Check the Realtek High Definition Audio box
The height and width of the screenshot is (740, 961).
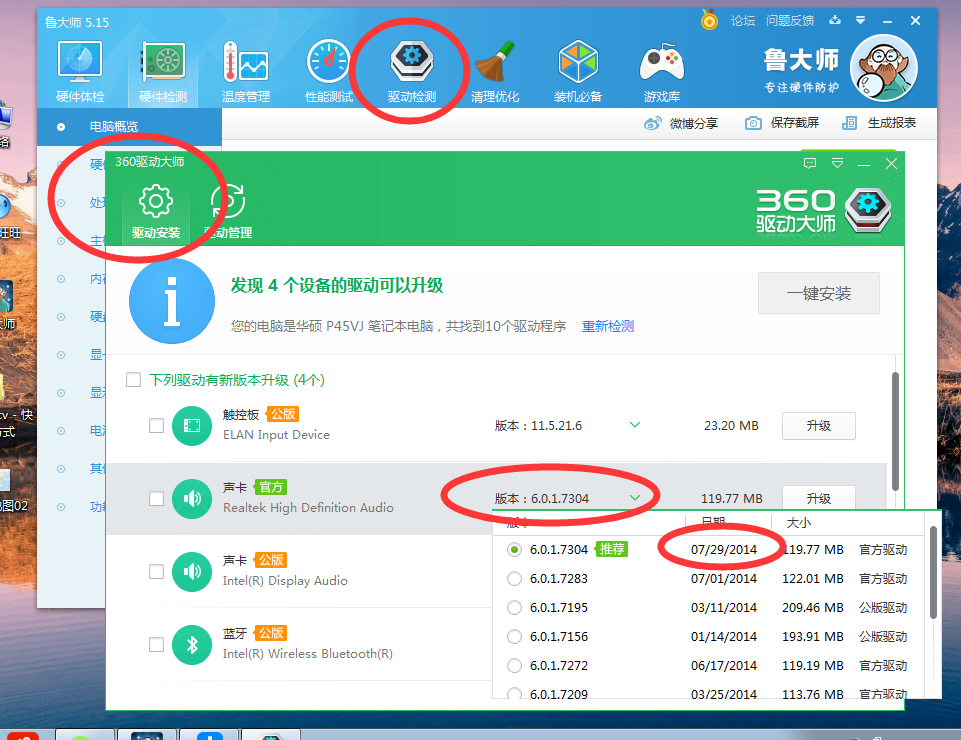point(156,498)
